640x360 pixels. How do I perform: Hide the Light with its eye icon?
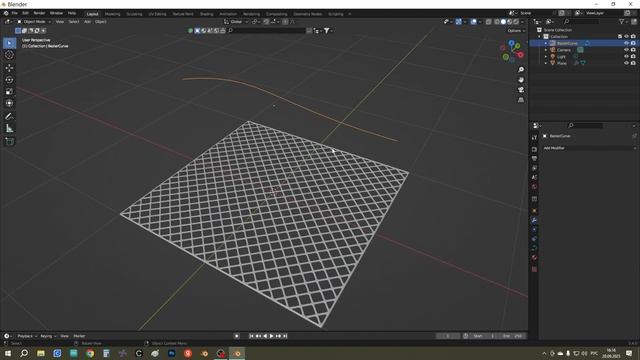tap(626, 56)
